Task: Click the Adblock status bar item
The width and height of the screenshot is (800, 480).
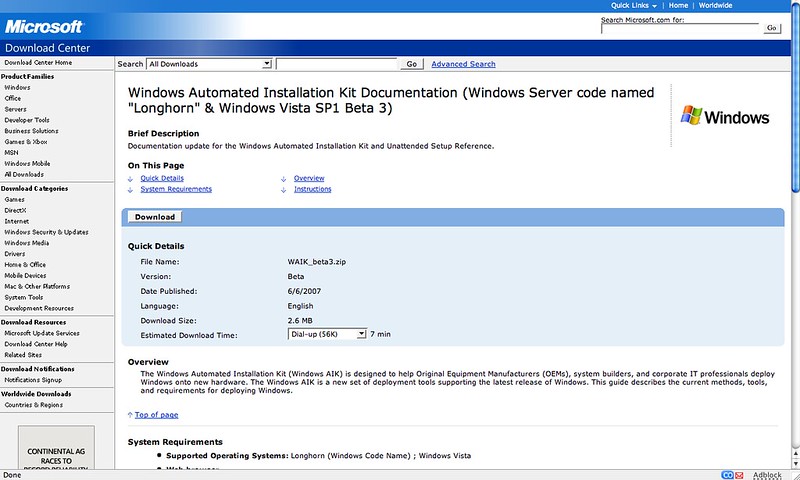Action: coord(767,475)
